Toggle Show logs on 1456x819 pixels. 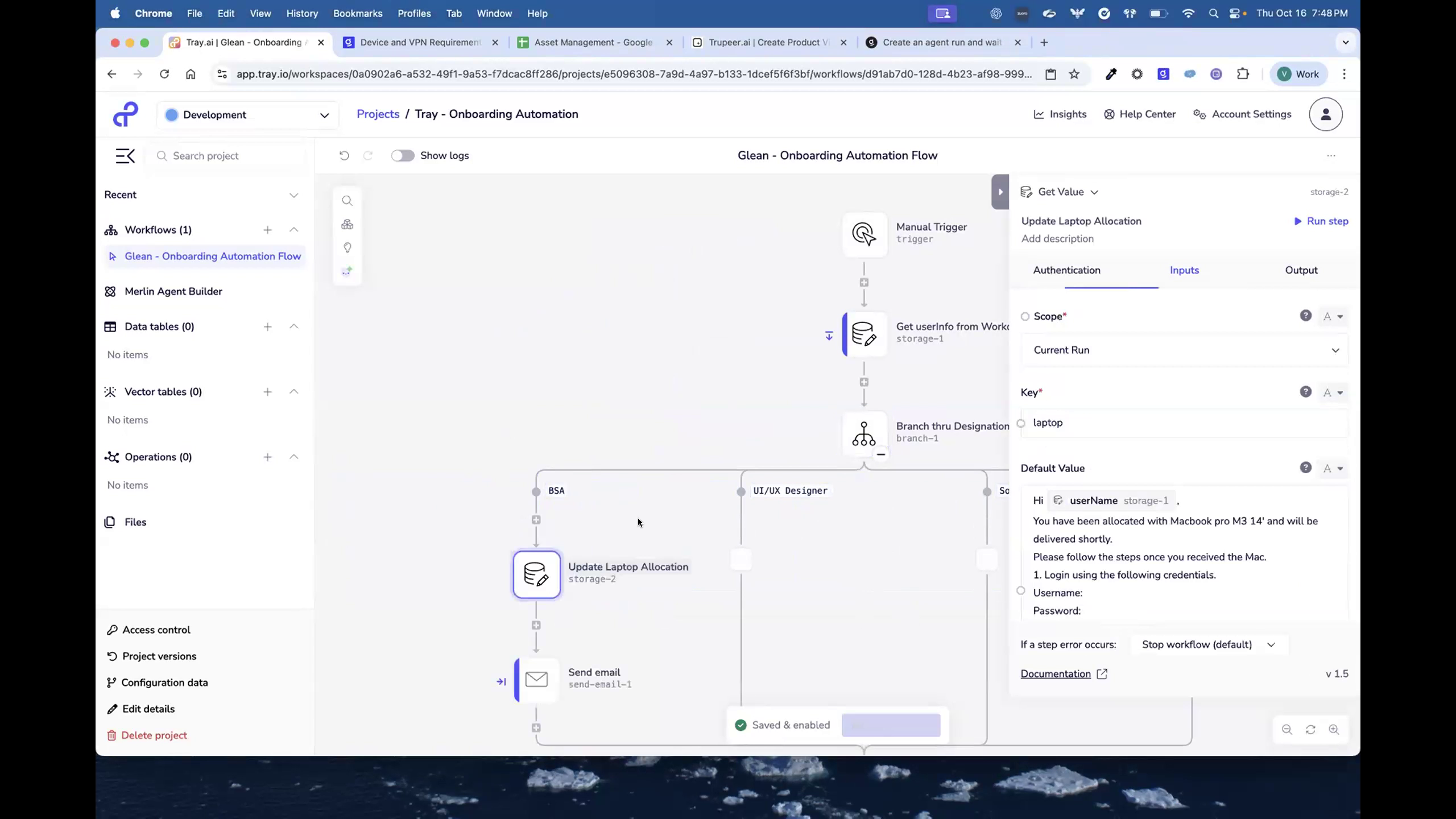tap(403, 155)
